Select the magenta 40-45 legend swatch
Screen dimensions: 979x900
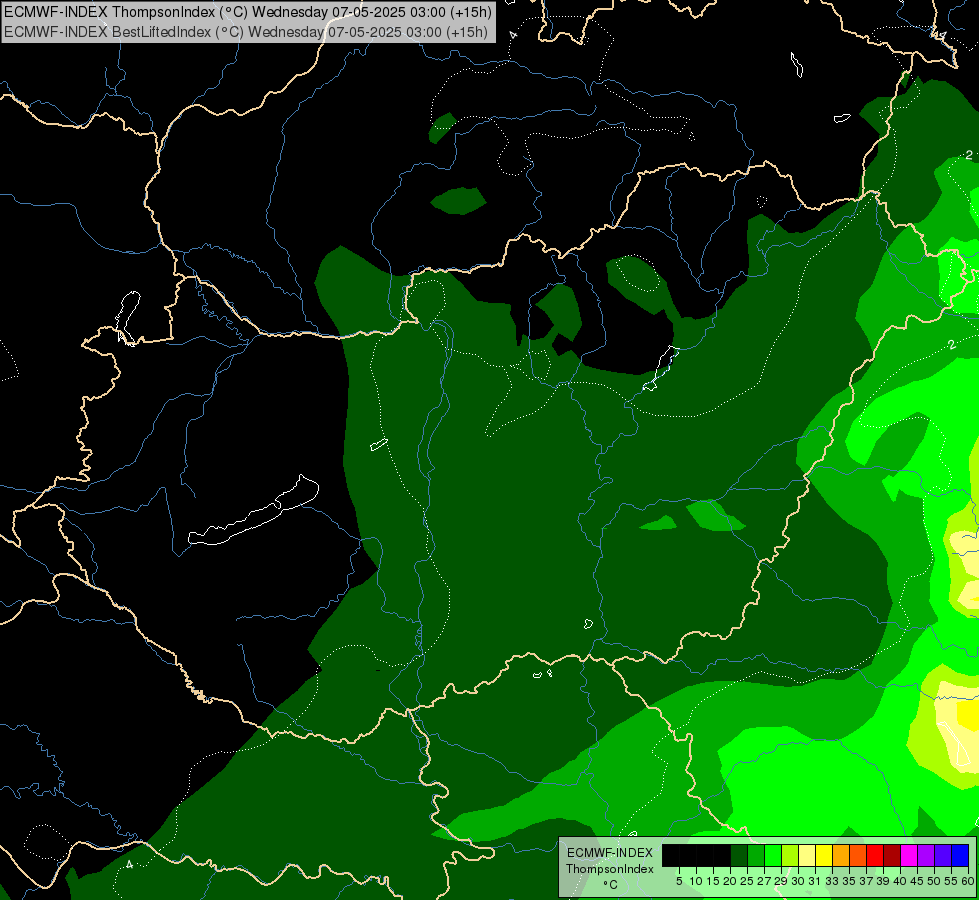pyautogui.click(x=909, y=855)
